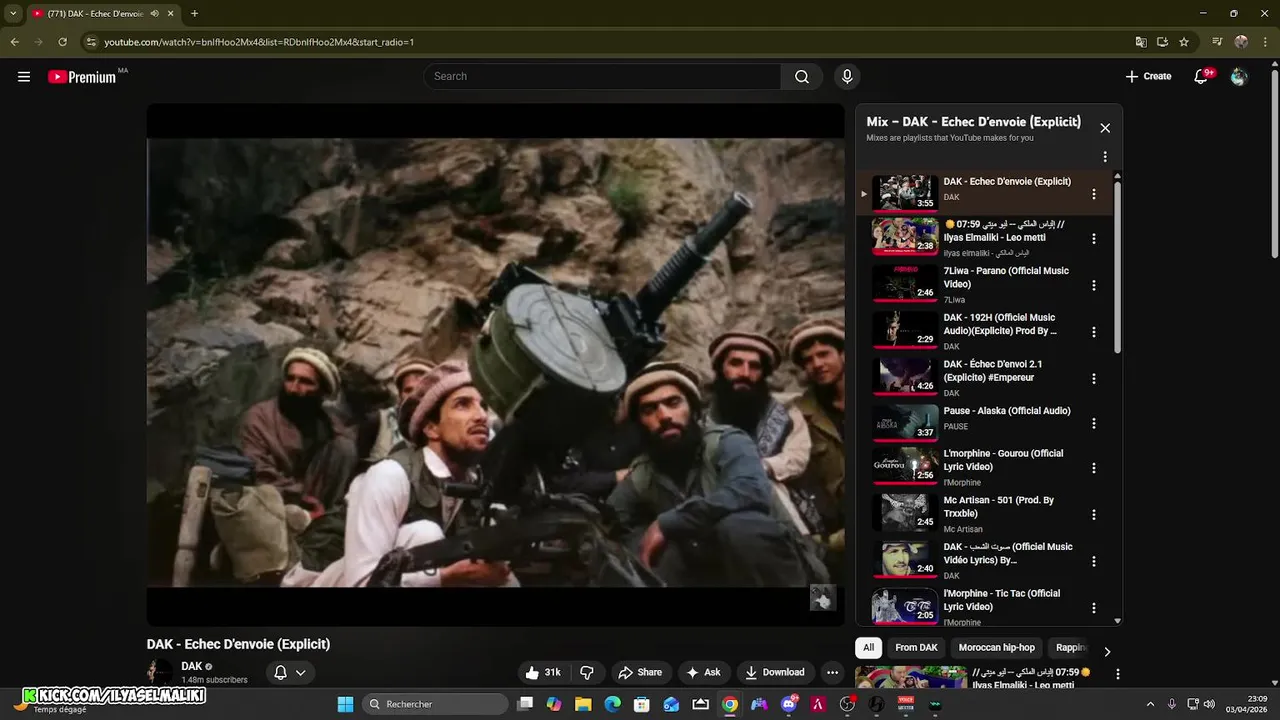Open the YouTube hamburger guide menu
This screenshot has height=720, width=1280.
(24, 76)
